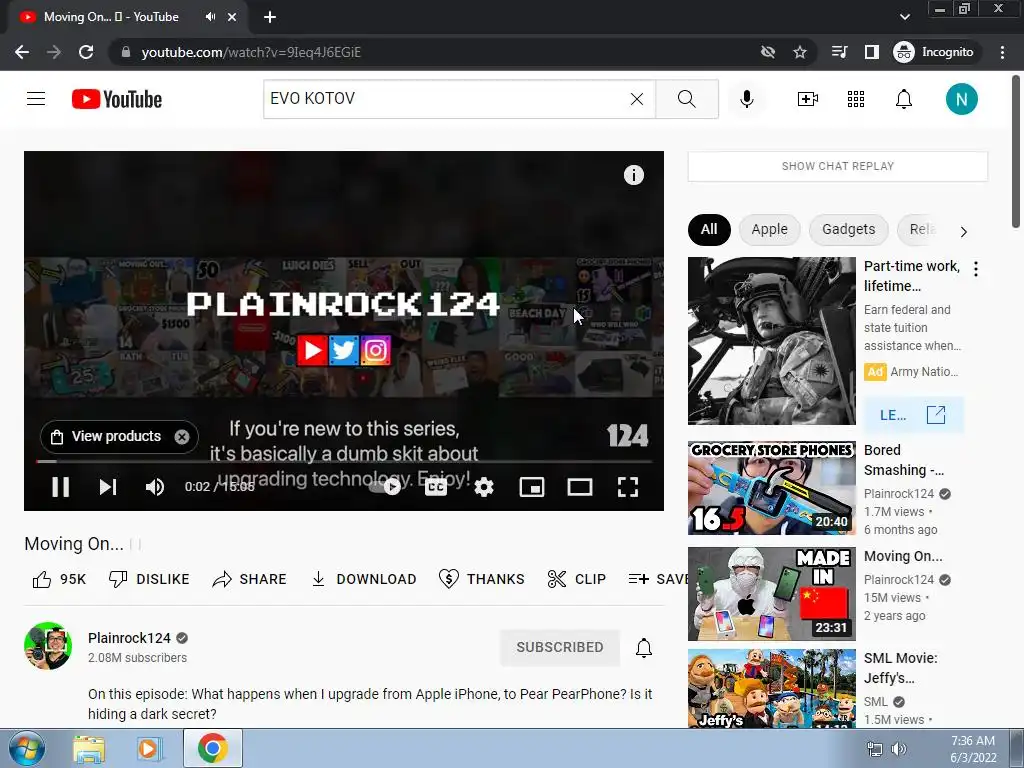Download the video
Screen dimensions: 1024x768
(x=364, y=579)
